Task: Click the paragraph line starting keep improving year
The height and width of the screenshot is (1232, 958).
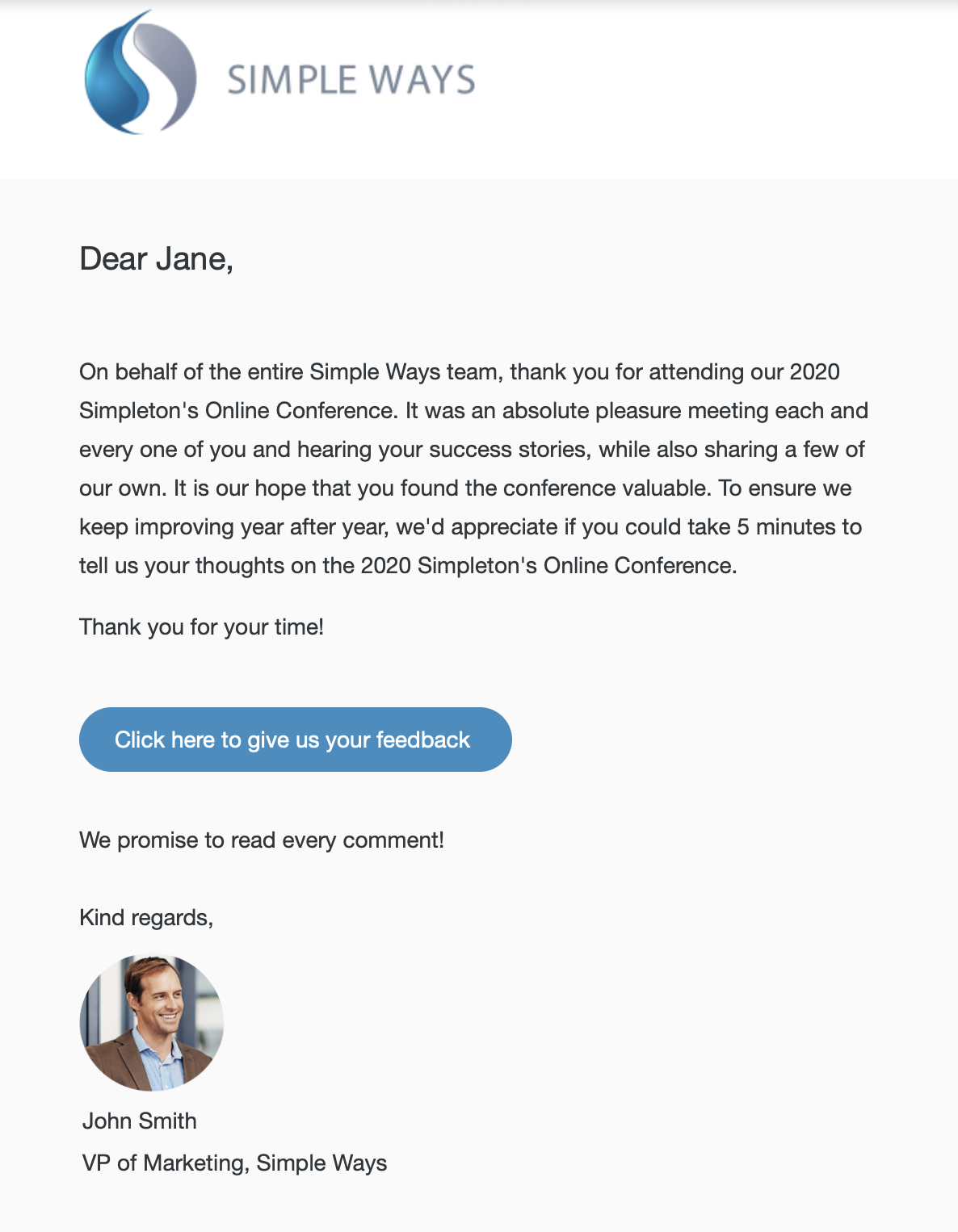Action: pos(471,527)
